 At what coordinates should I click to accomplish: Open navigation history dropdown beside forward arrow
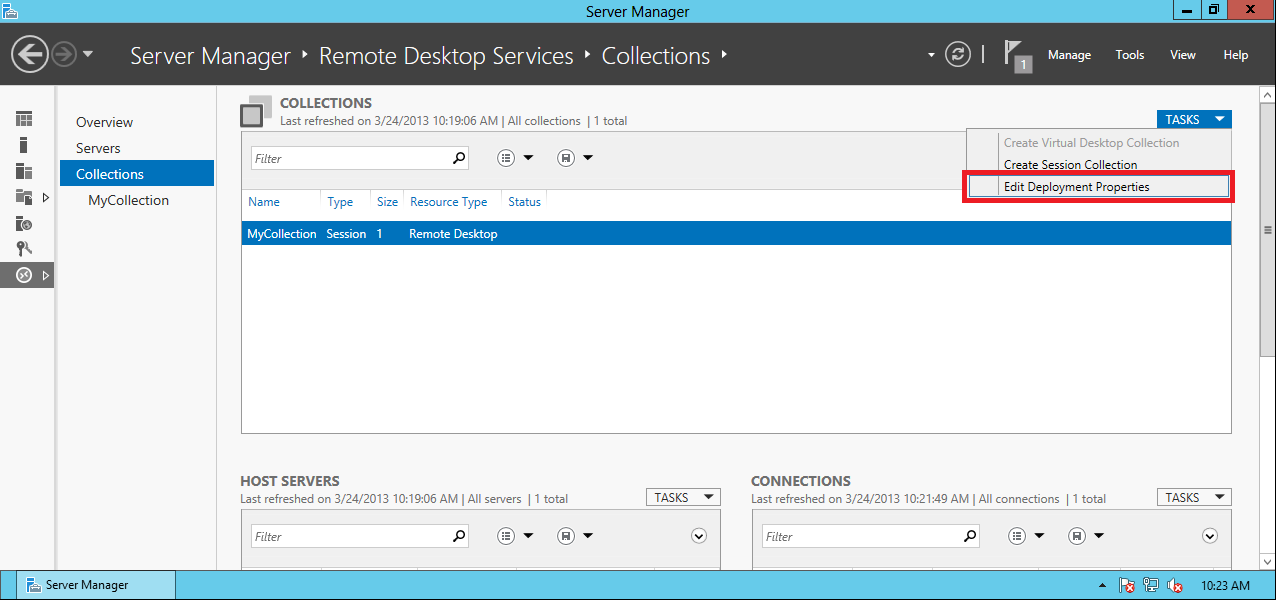[x=88, y=54]
